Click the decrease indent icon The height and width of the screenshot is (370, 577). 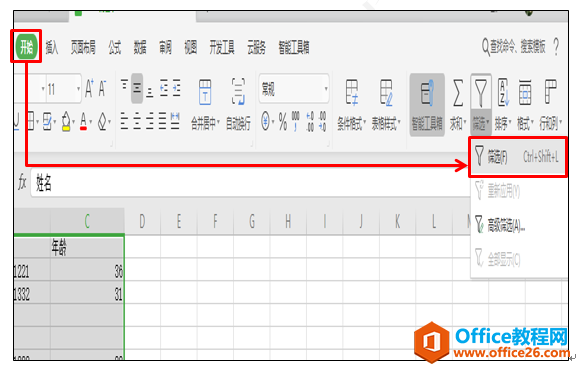tap(164, 88)
